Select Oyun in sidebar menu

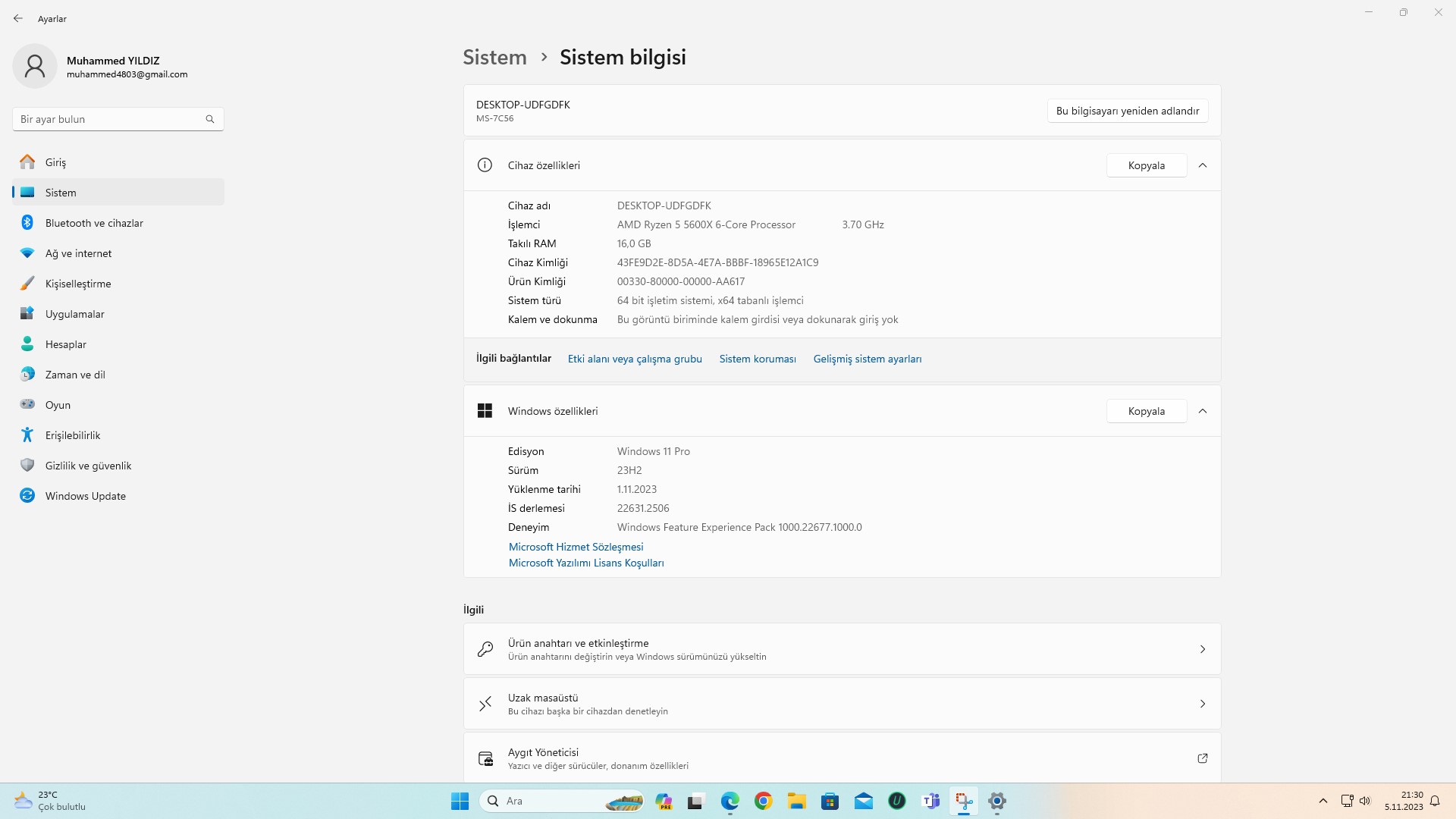coord(58,405)
